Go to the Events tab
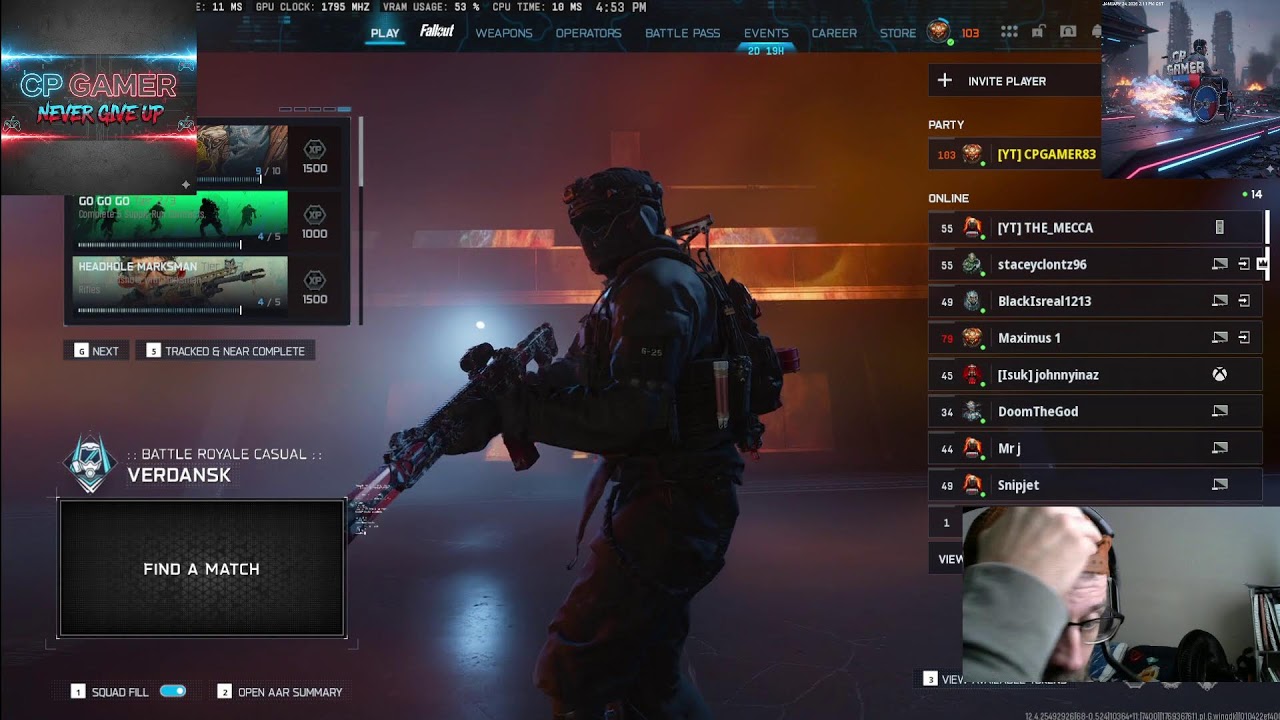The width and height of the screenshot is (1280, 720). pyautogui.click(x=766, y=33)
